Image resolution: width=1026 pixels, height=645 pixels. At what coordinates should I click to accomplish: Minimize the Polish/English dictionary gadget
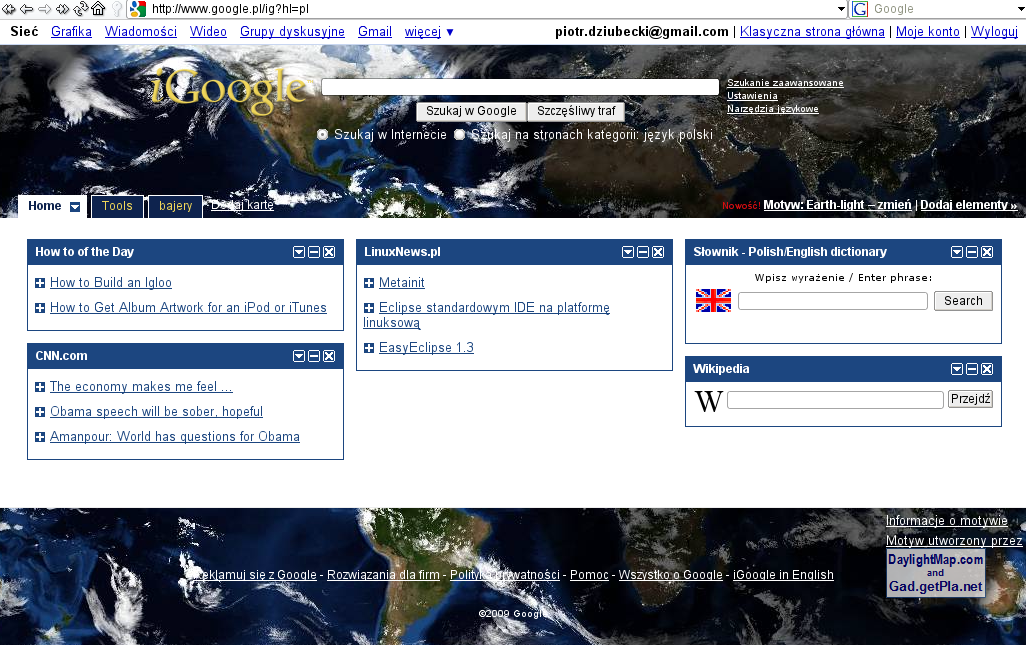(972, 252)
